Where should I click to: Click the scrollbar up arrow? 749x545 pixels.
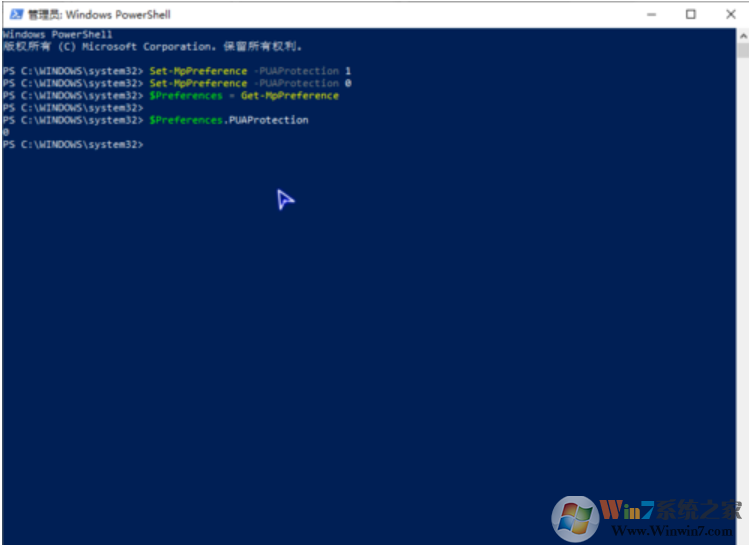743,36
